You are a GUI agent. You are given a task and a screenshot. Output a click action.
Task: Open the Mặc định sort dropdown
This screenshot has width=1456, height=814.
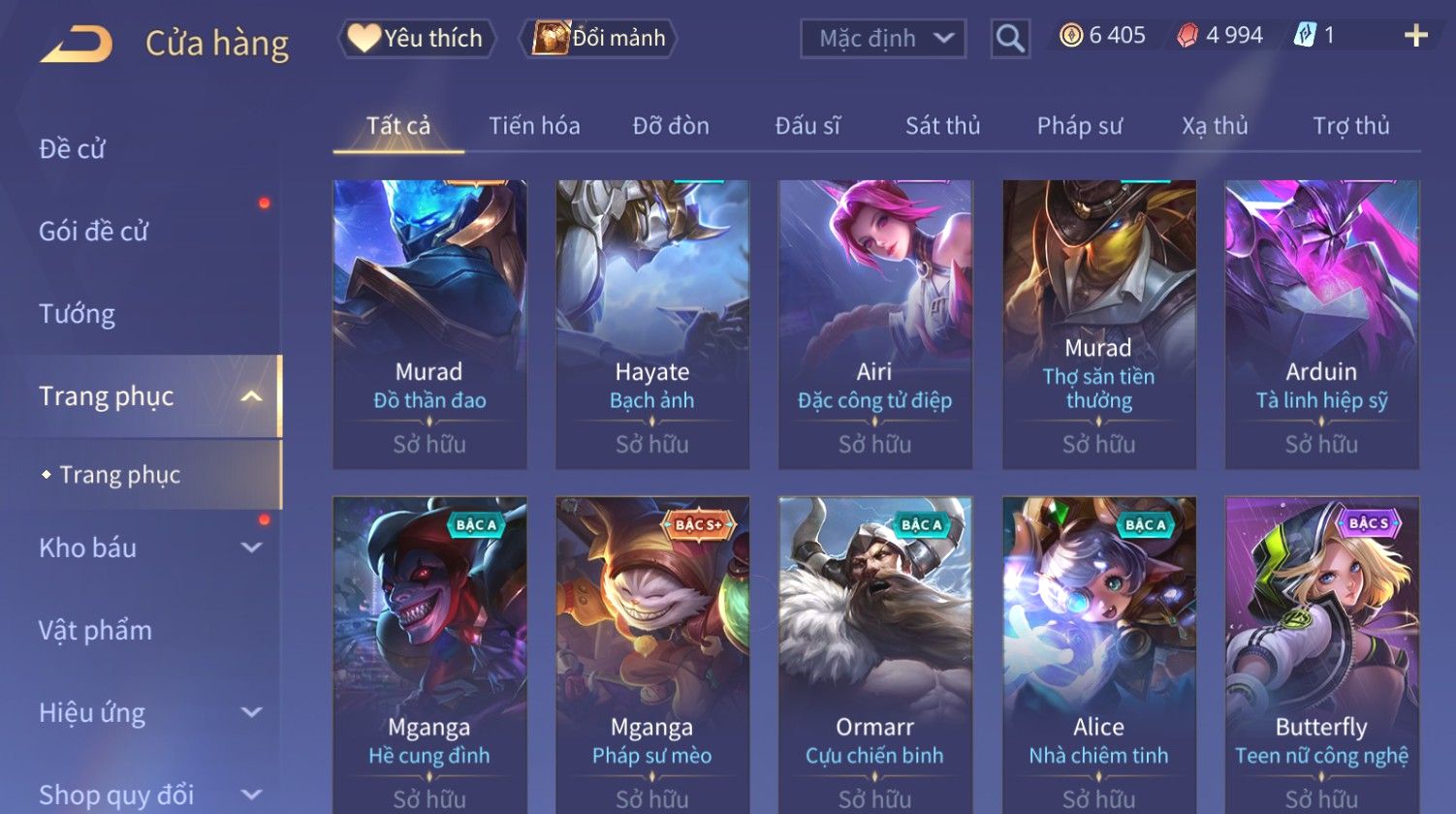883,39
